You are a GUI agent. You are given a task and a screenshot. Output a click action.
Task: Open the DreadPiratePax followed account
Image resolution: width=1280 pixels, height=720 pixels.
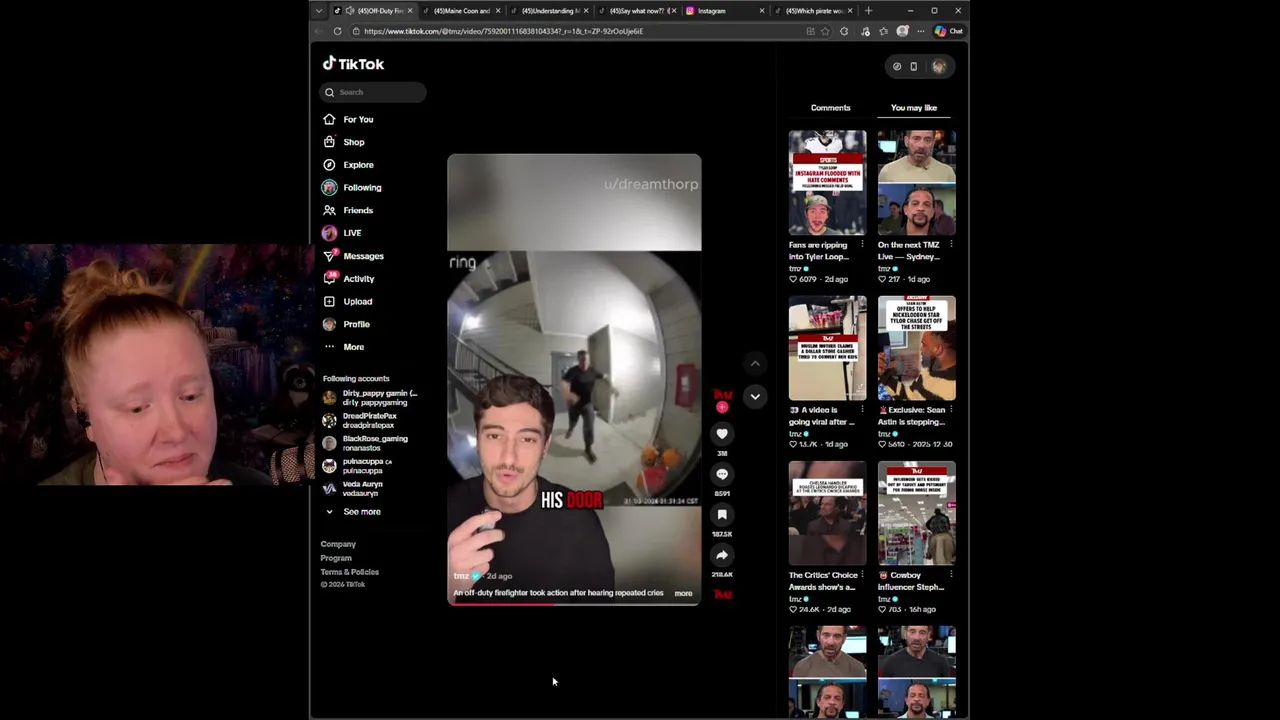(x=360, y=421)
